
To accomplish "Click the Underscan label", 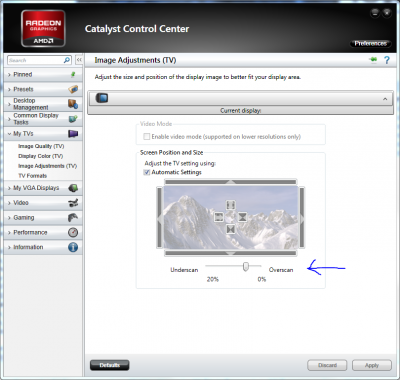I will click(184, 270).
